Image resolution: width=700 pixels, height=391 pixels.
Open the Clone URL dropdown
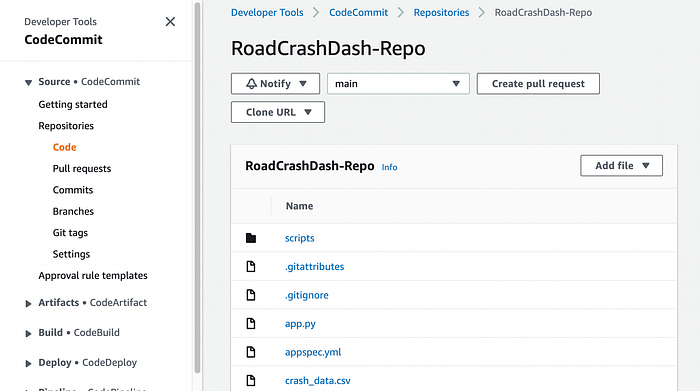(x=278, y=112)
